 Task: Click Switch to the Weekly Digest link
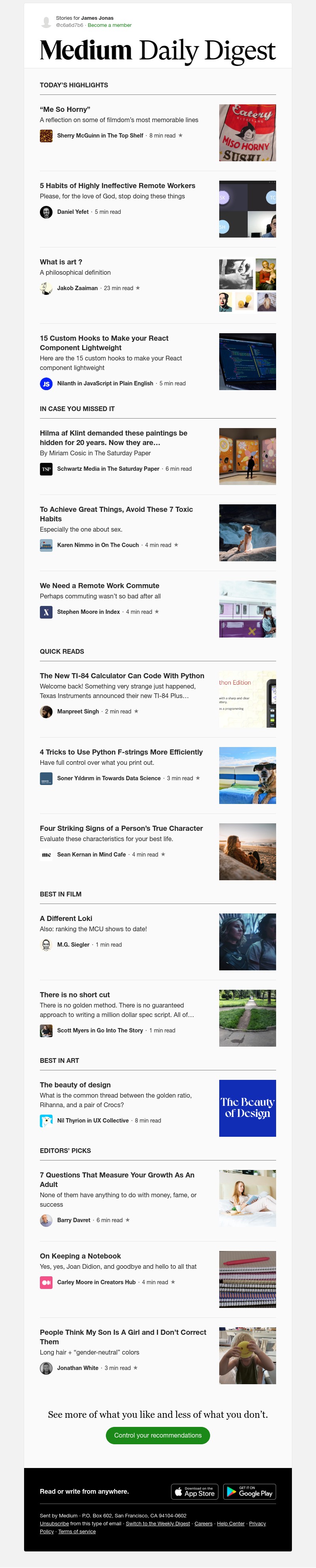pyautogui.click(x=158, y=1524)
